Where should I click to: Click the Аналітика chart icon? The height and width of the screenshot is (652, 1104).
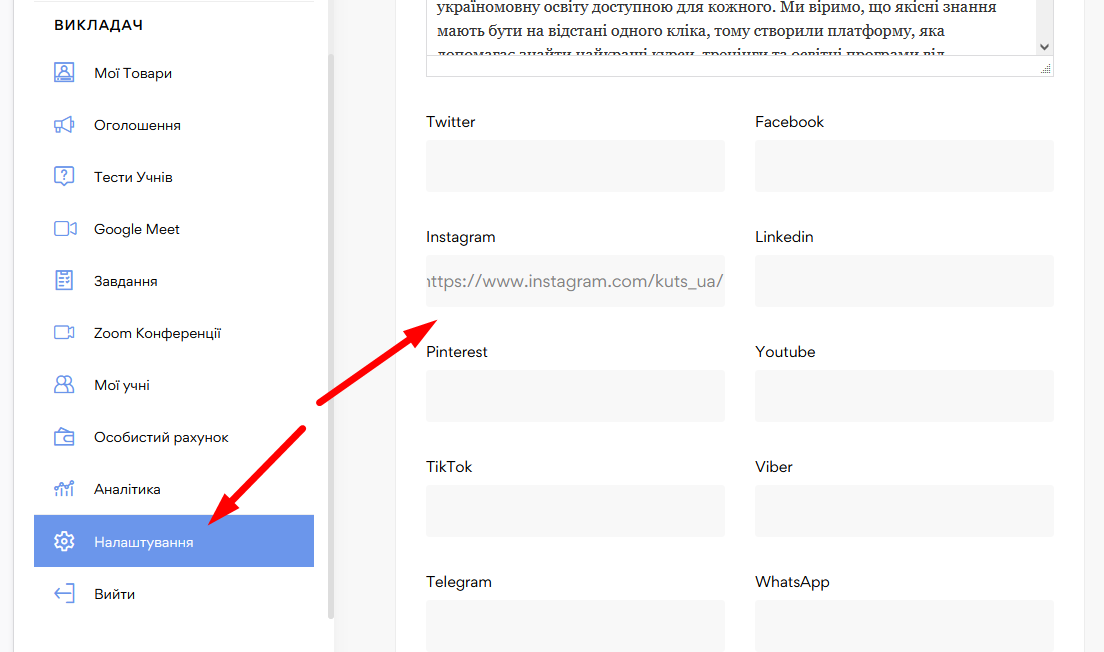pos(64,489)
